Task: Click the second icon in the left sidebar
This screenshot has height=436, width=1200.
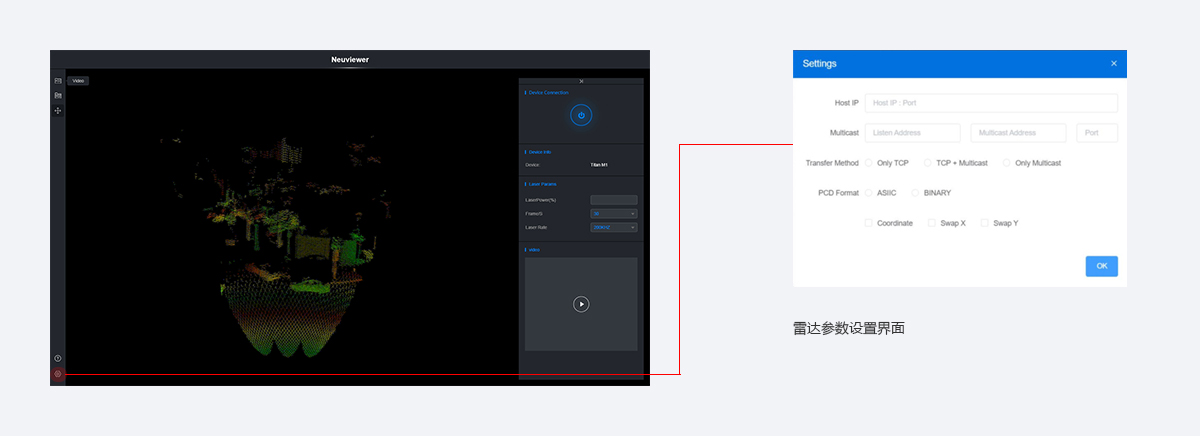Action: pos(58,95)
